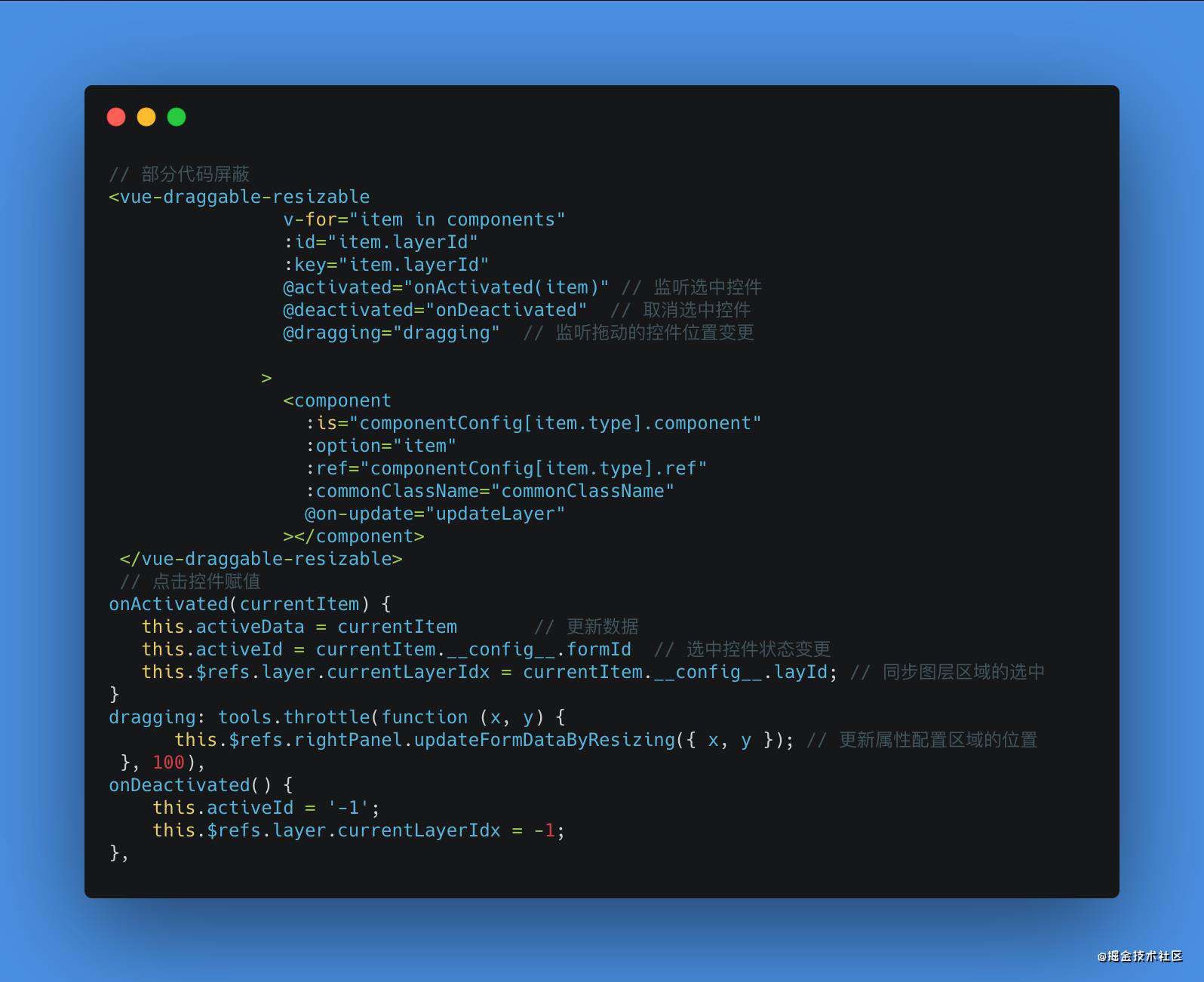Click the comment '// 部分代码屏蔽'
This screenshot has height=982, width=1204.
click(180, 174)
